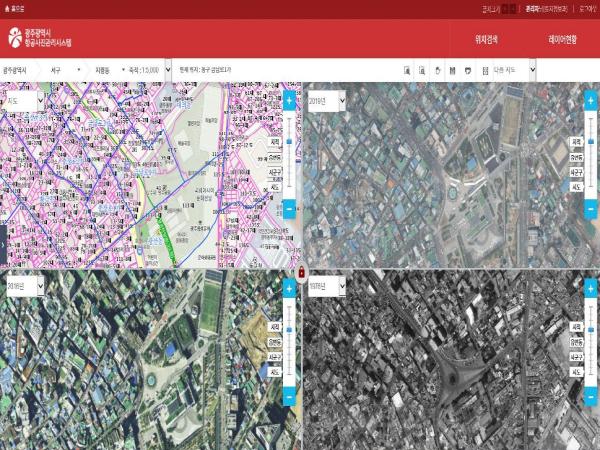The height and width of the screenshot is (450, 600).
Task: Open the 2019년 year dropdown
Action: [x=325, y=101]
